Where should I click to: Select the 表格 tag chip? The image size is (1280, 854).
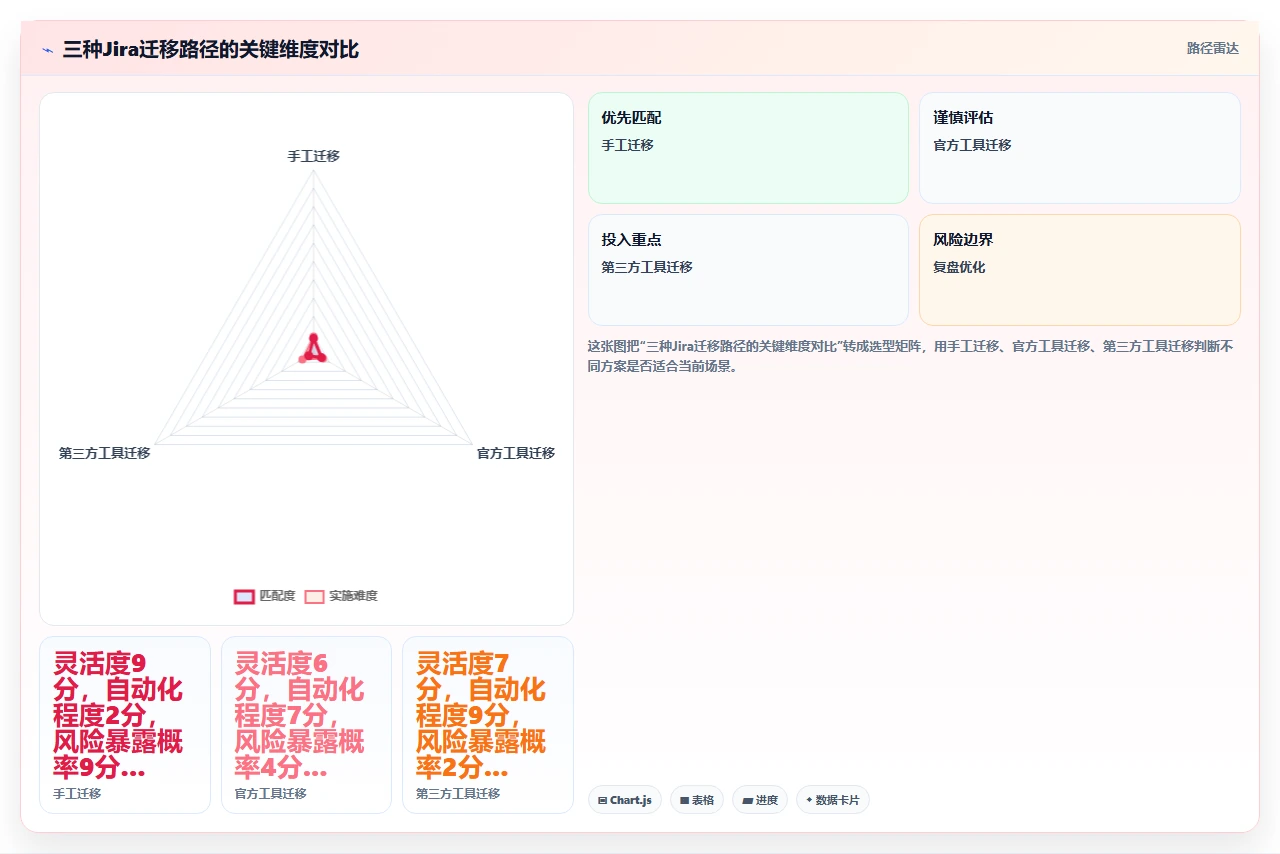[697, 800]
